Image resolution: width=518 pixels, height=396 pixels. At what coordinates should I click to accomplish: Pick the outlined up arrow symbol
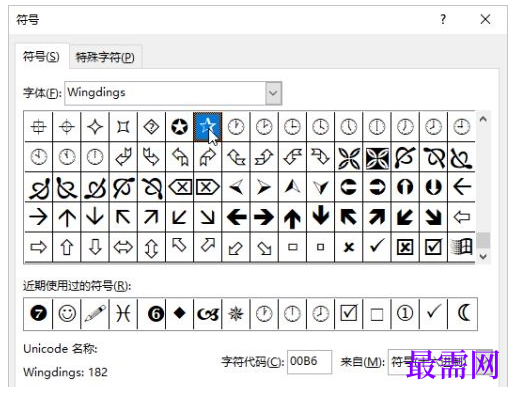click(67, 247)
